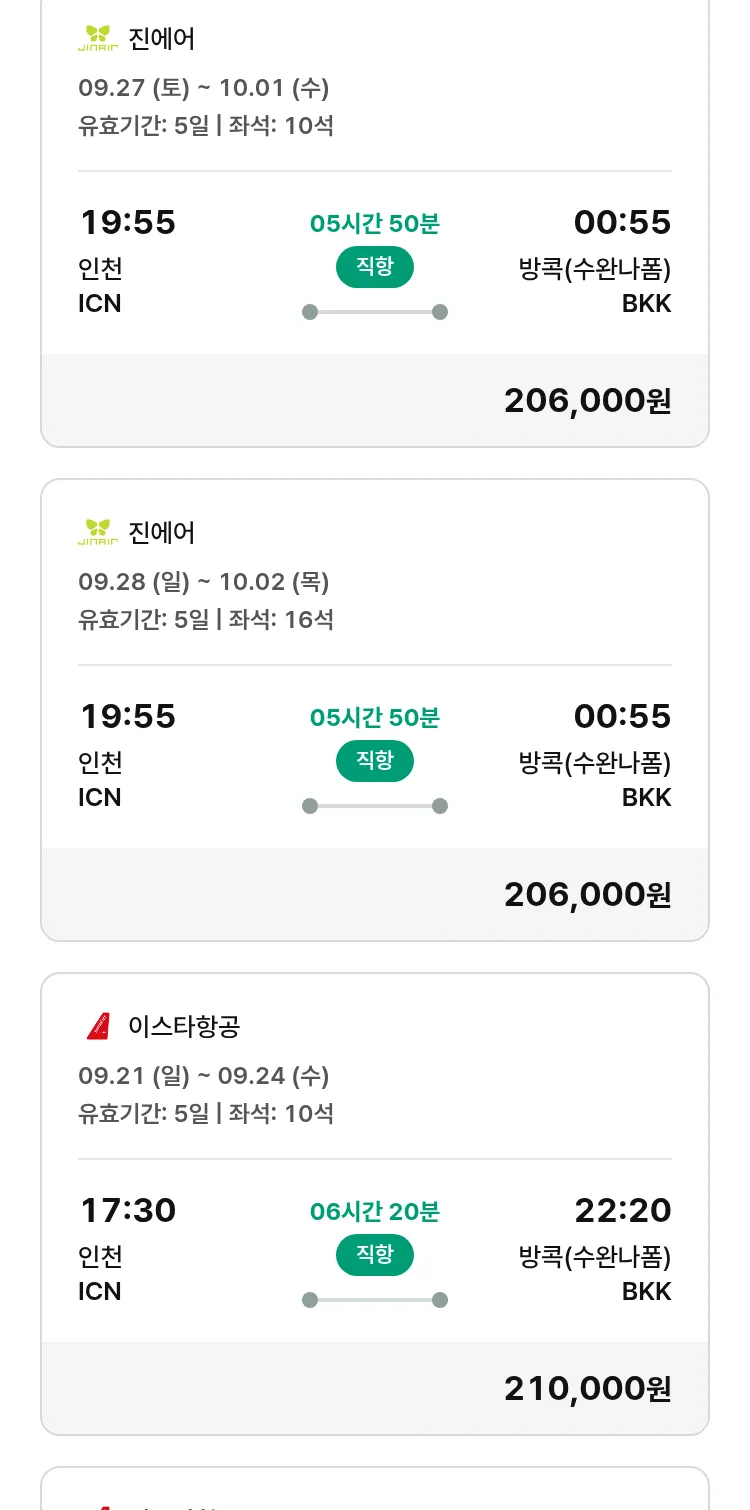This screenshot has height=1510, width=750.
Task: Click the 09.28 (일) ~ 10.02 (목) date range
Action: point(204,582)
